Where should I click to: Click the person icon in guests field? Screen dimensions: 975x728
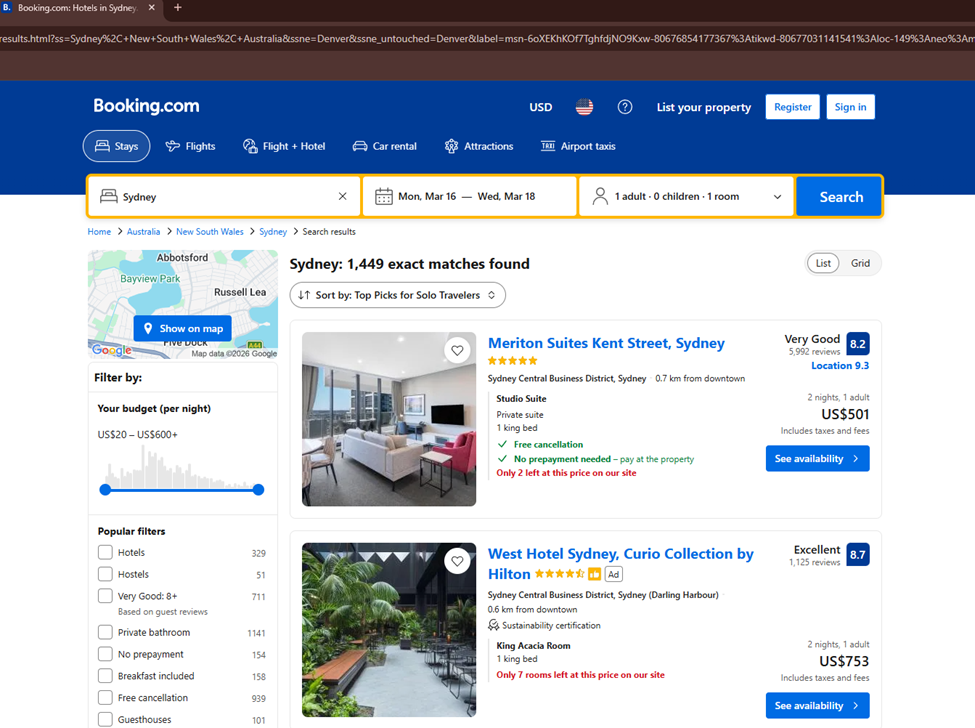point(600,196)
